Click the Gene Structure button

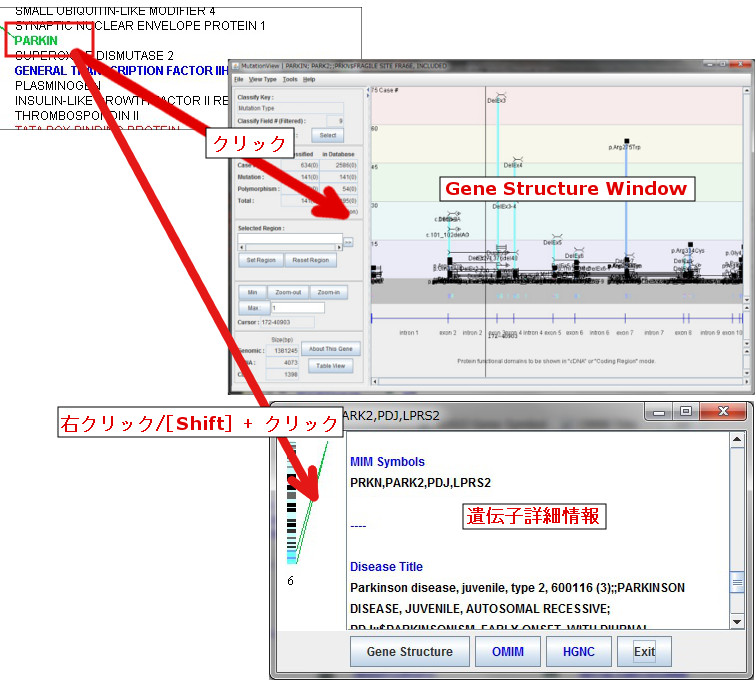coord(410,651)
